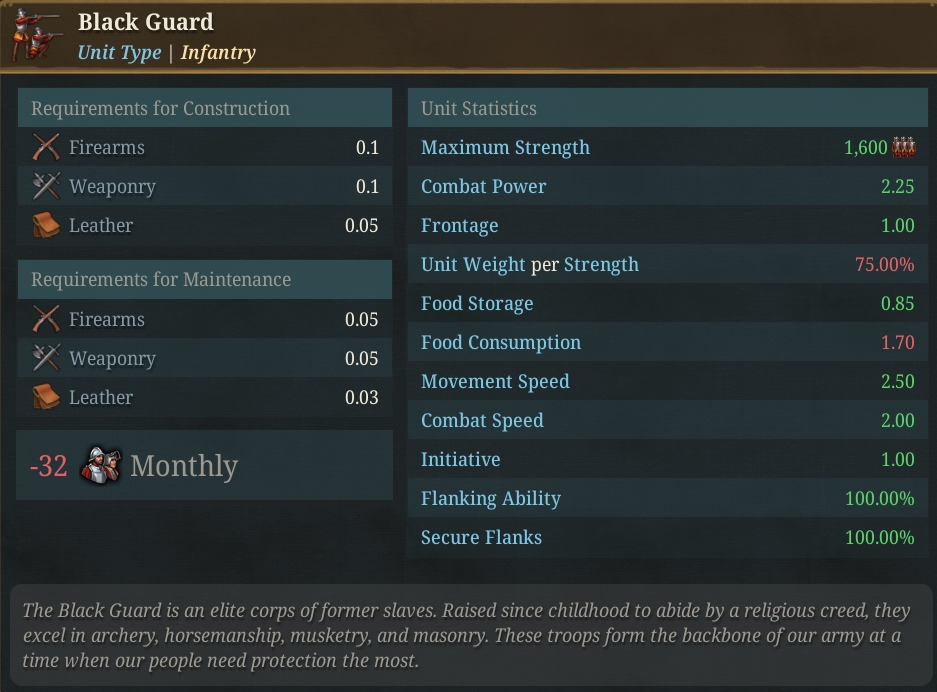
Task: Click the Unit Statistics section header
Action: (668, 108)
